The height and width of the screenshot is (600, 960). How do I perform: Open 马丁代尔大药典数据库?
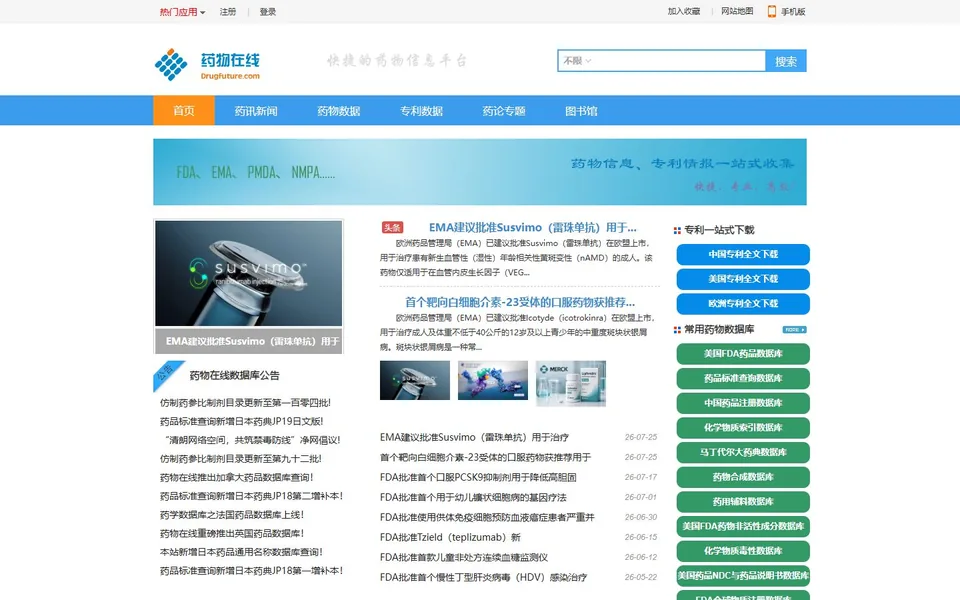[743, 452]
